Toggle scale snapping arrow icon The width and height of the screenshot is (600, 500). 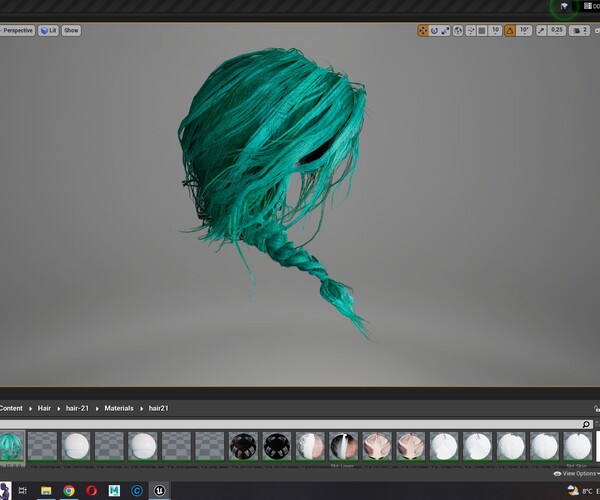point(541,31)
